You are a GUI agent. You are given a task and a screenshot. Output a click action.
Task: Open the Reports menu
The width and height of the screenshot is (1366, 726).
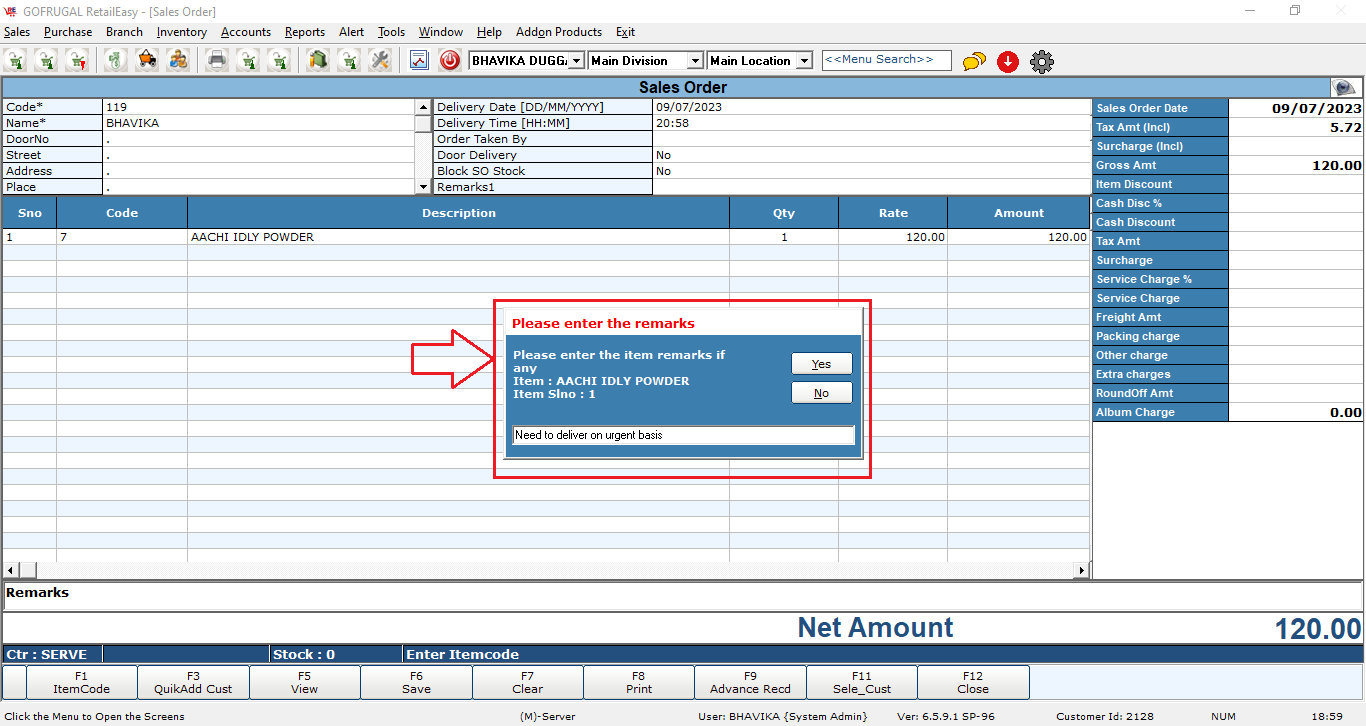click(x=305, y=32)
